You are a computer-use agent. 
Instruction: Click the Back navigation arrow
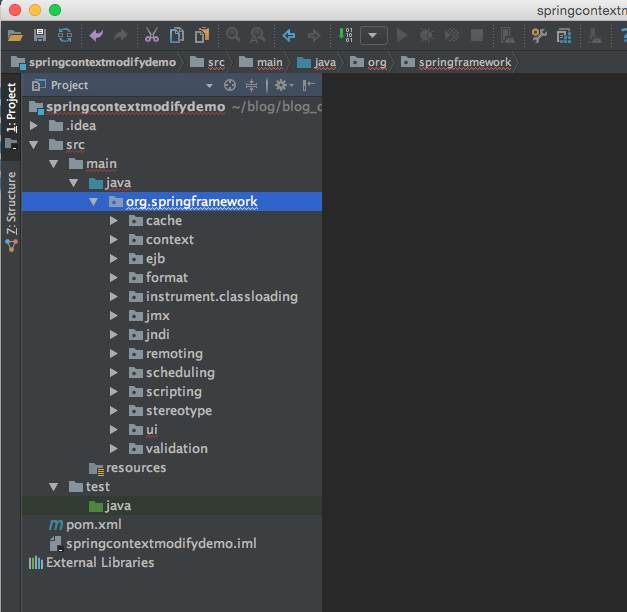pos(289,35)
